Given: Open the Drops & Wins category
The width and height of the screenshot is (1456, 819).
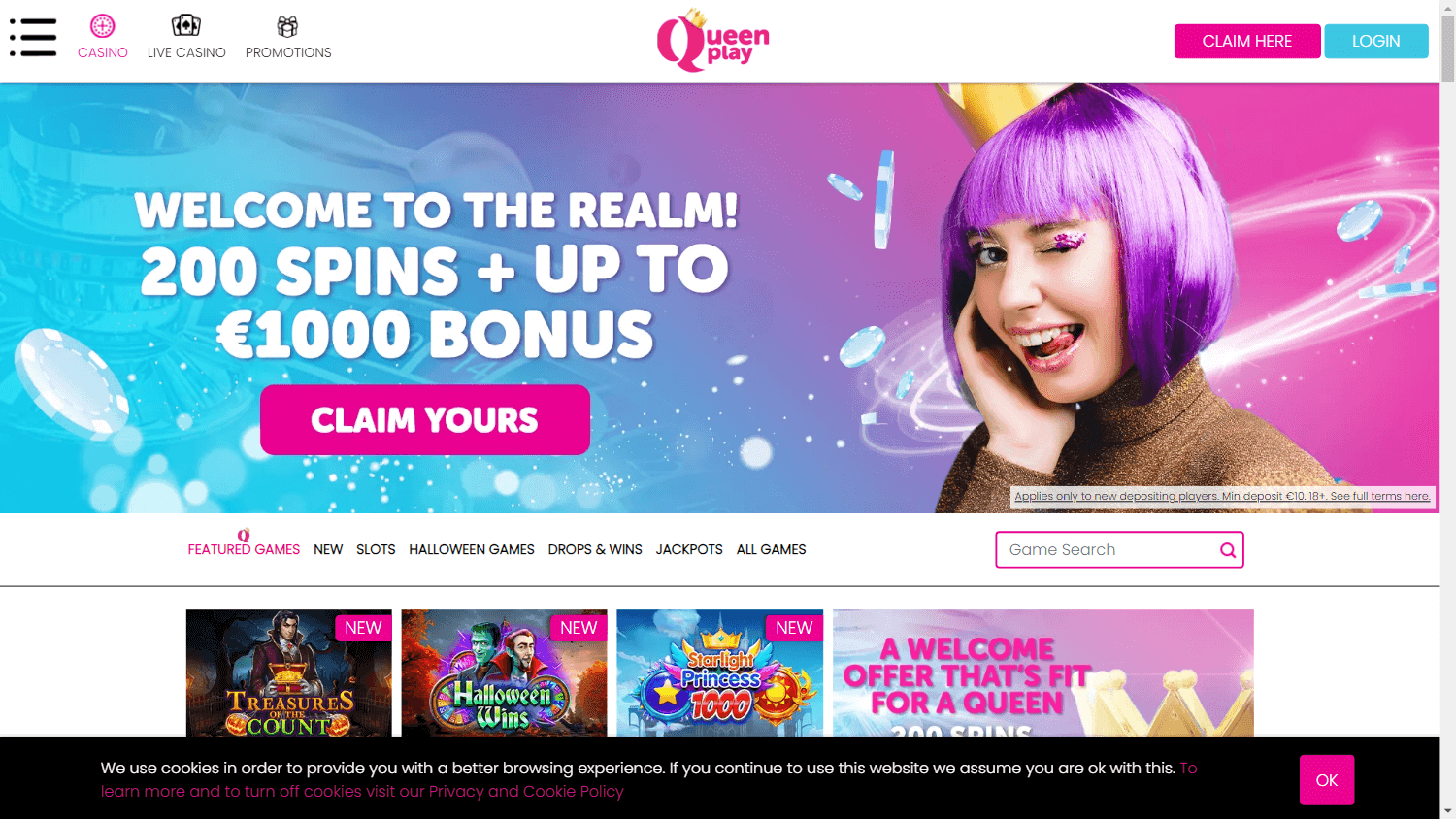Looking at the screenshot, I should point(595,549).
